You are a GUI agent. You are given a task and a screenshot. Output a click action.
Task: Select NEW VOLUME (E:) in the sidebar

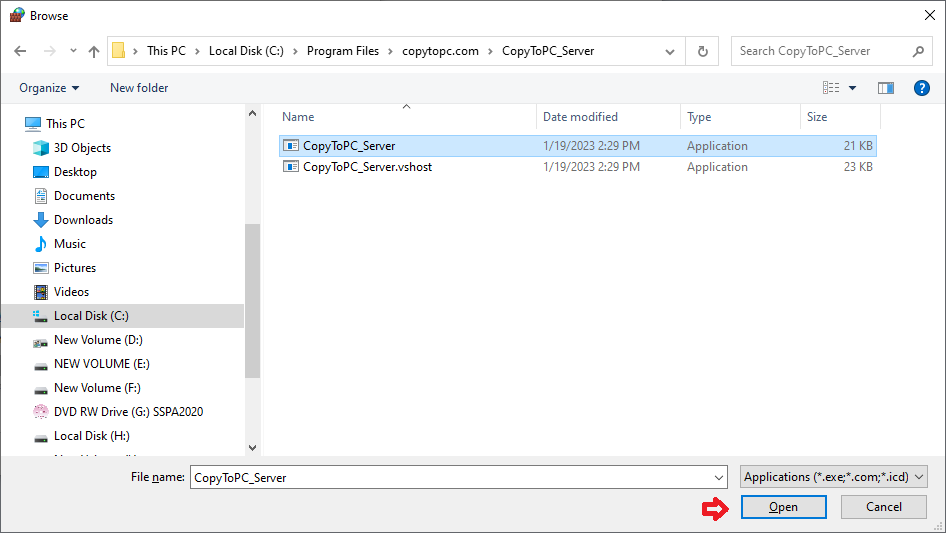coord(101,364)
